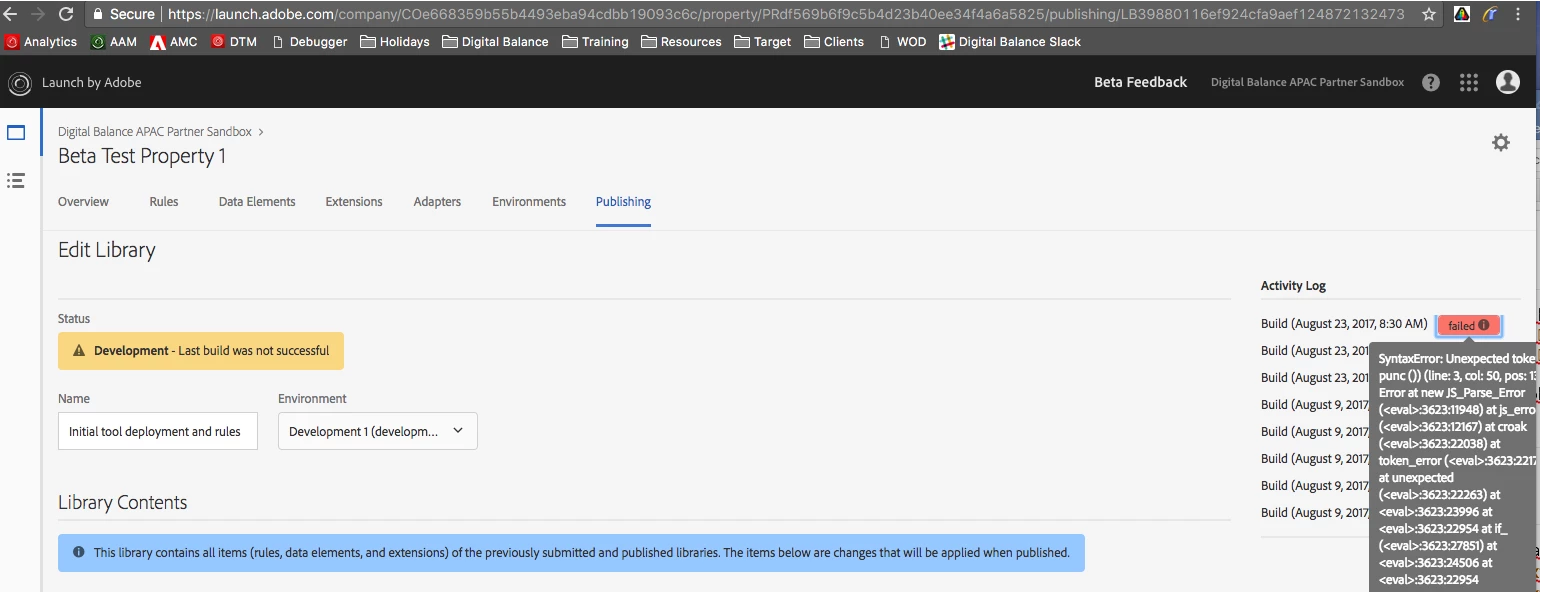Click the red failed status badge
Image resolution: width=1541 pixels, height=592 pixels.
(x=1468, y=325)
